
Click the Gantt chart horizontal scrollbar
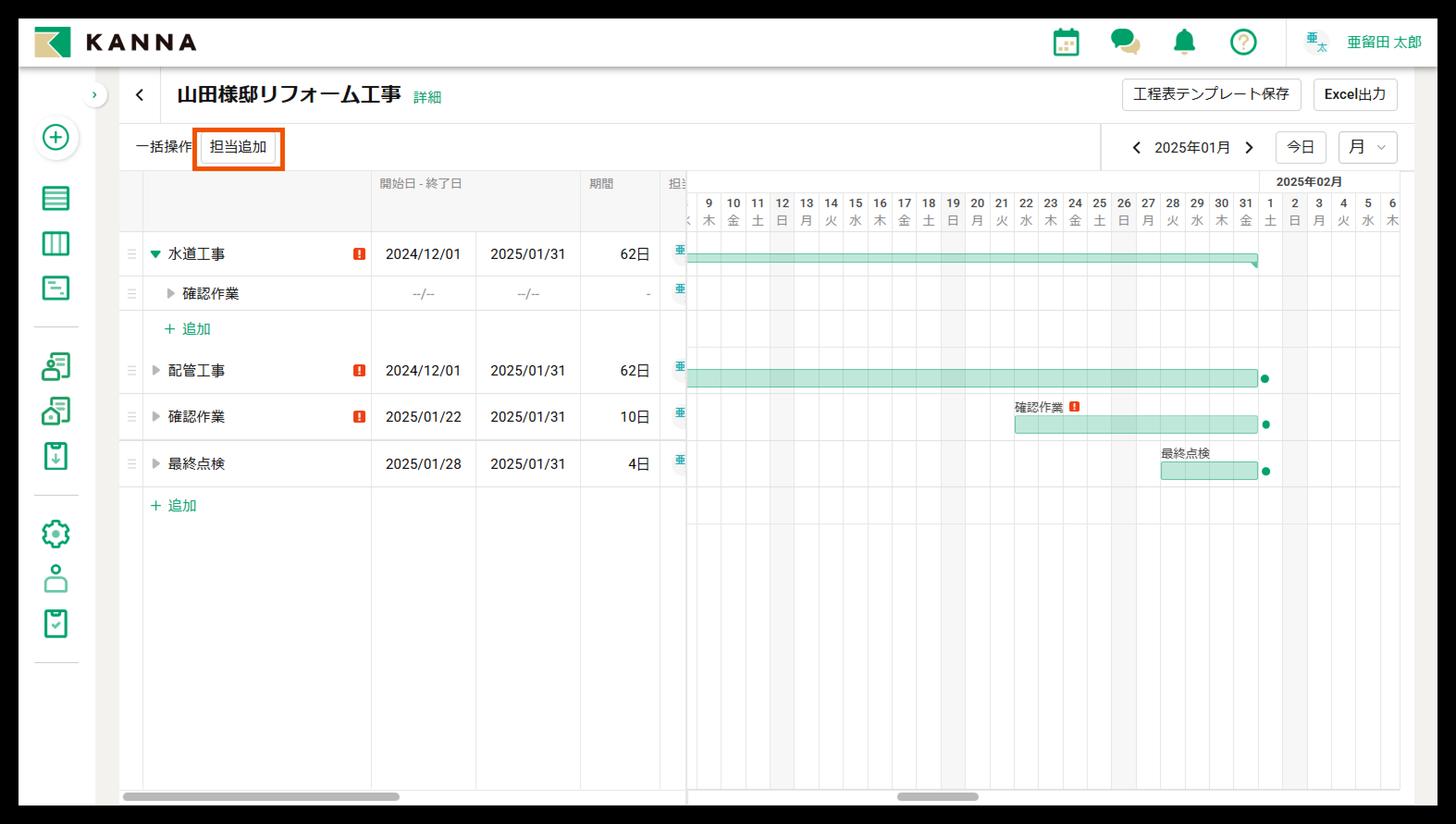[938, 797]
